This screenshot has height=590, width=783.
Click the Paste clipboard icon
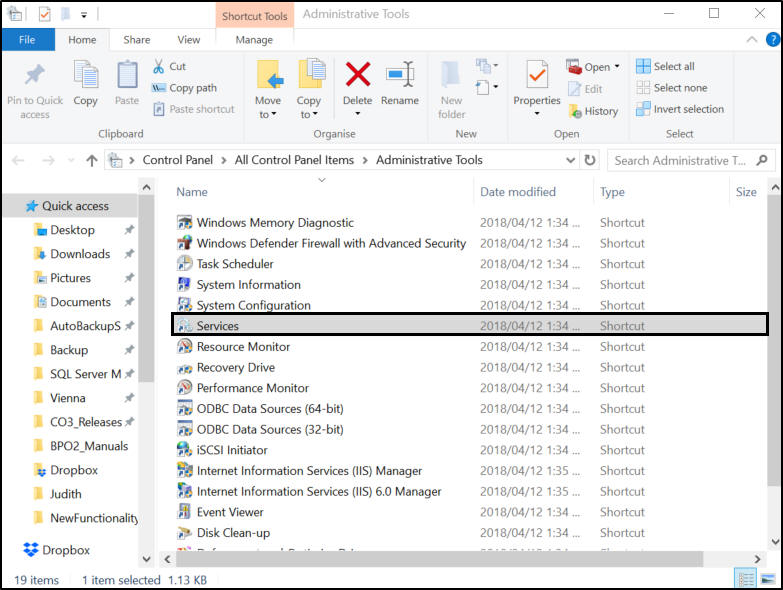[127, 75]
